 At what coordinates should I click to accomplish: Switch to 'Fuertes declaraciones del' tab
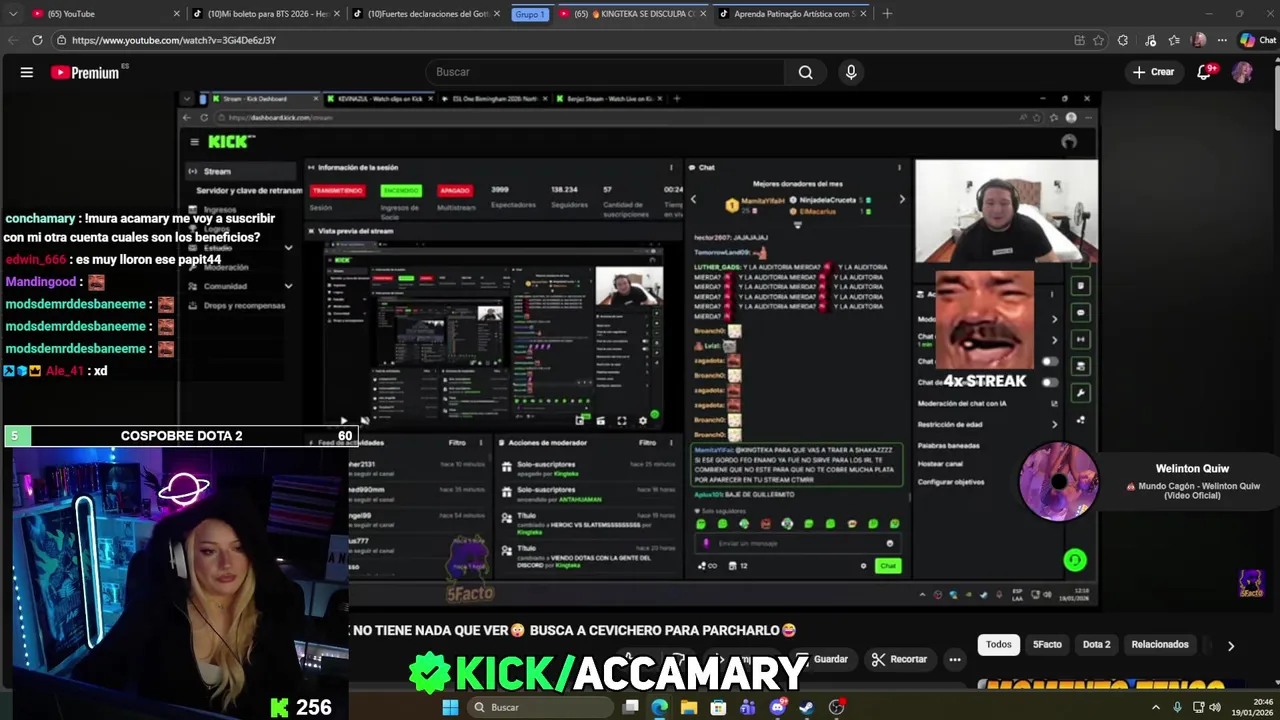coord(428,14)
